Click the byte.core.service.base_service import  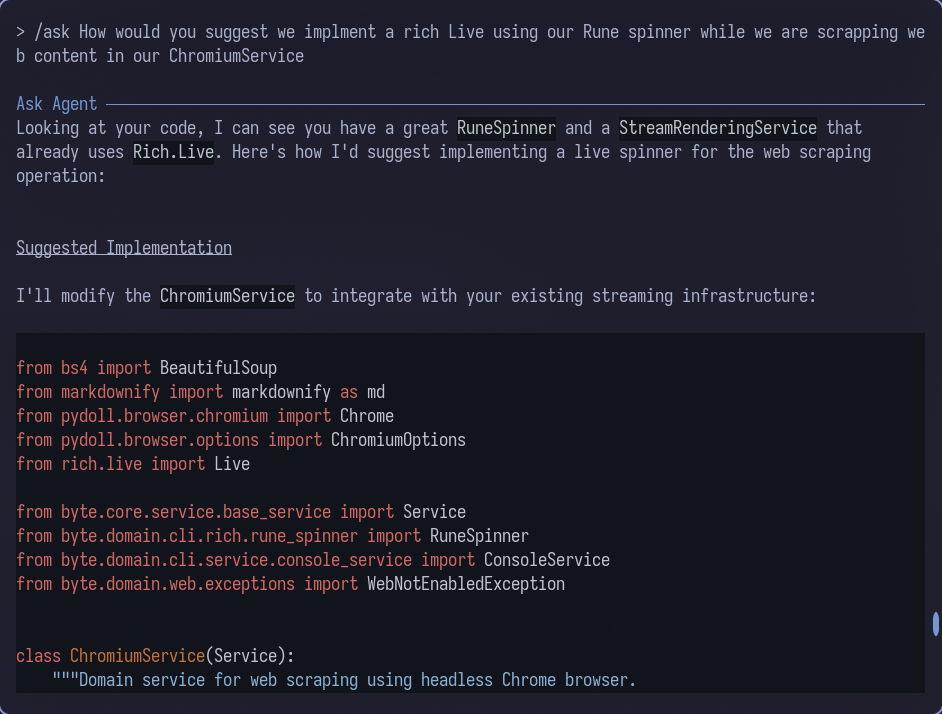[x=240, y=512]
